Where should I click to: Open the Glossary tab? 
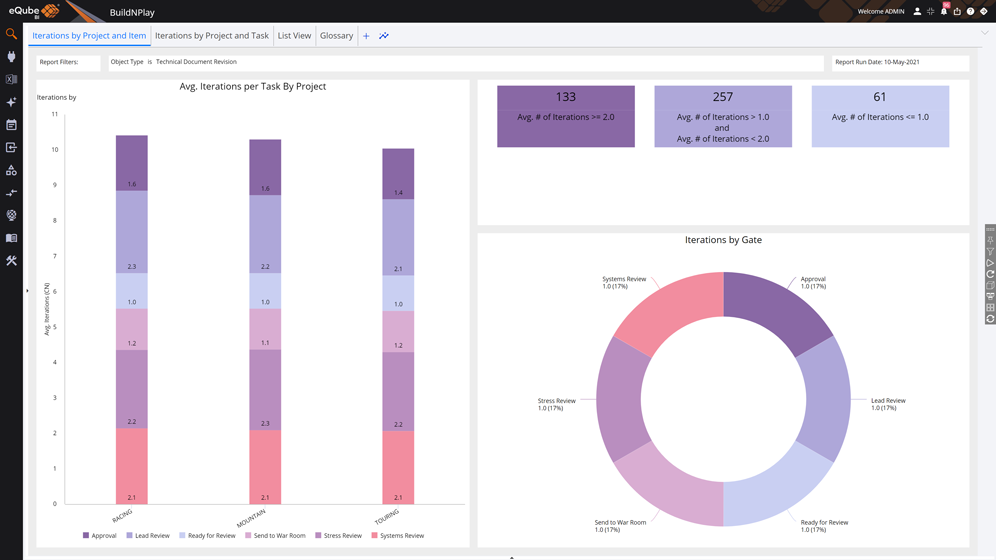click(336, 36)
